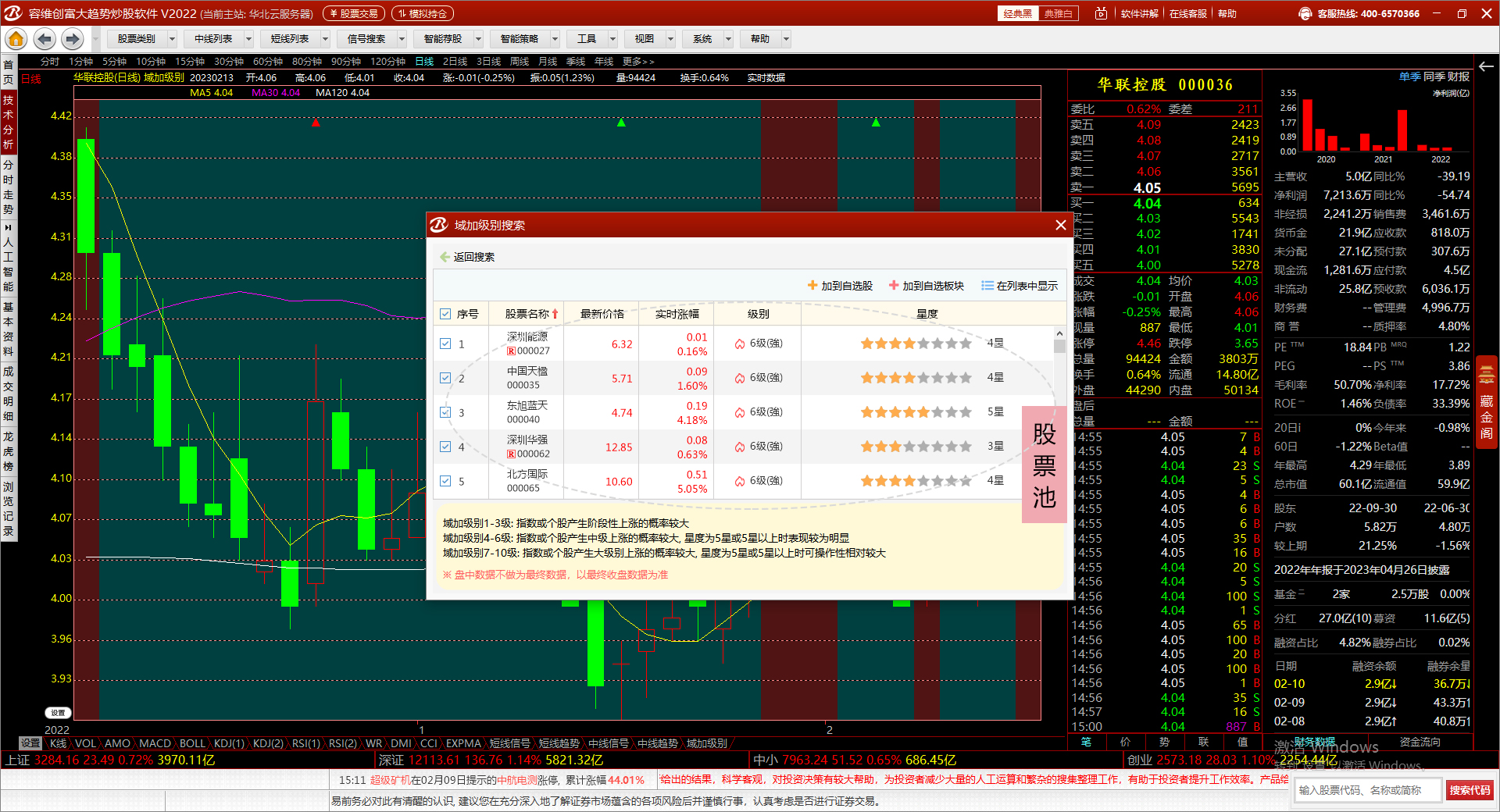Open the gift box icon in title bar
The height and width of the screenshot is (812, 1500).
coord(1101,13)
